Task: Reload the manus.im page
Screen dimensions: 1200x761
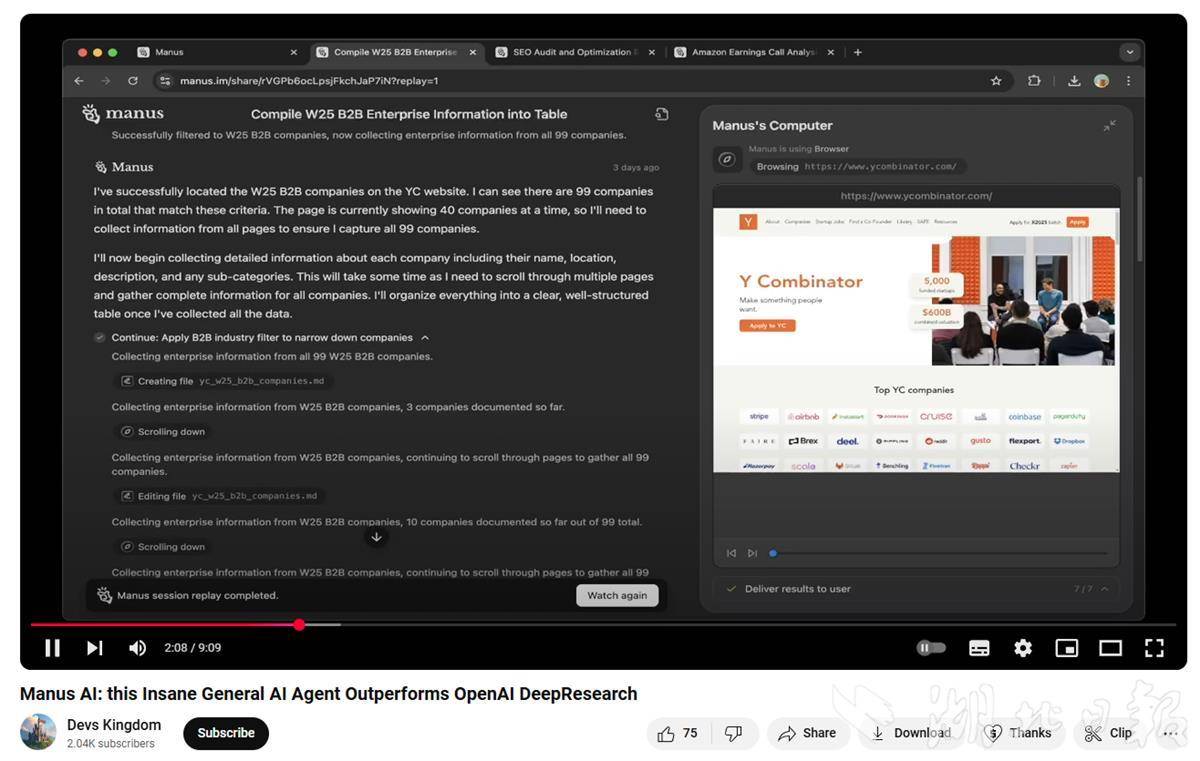Action: (133, 81)
